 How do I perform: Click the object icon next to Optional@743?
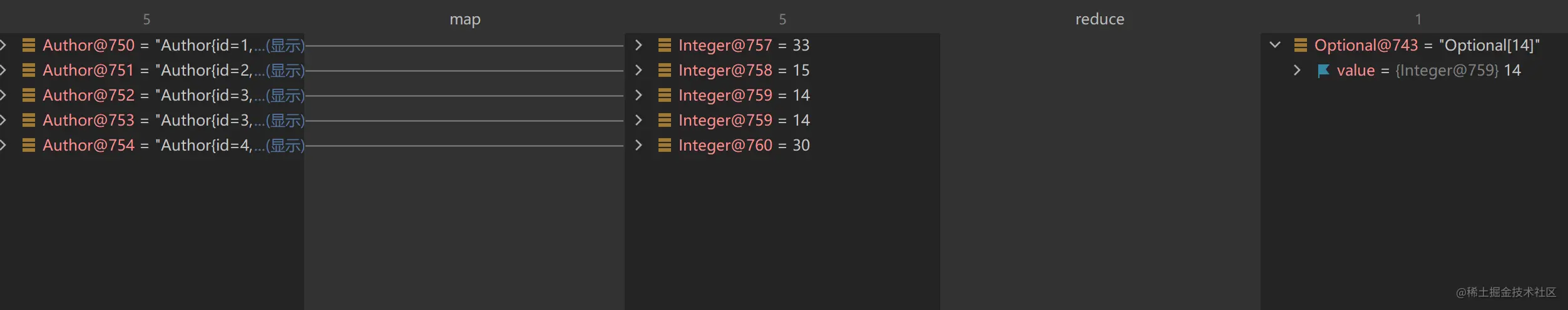1300,45
